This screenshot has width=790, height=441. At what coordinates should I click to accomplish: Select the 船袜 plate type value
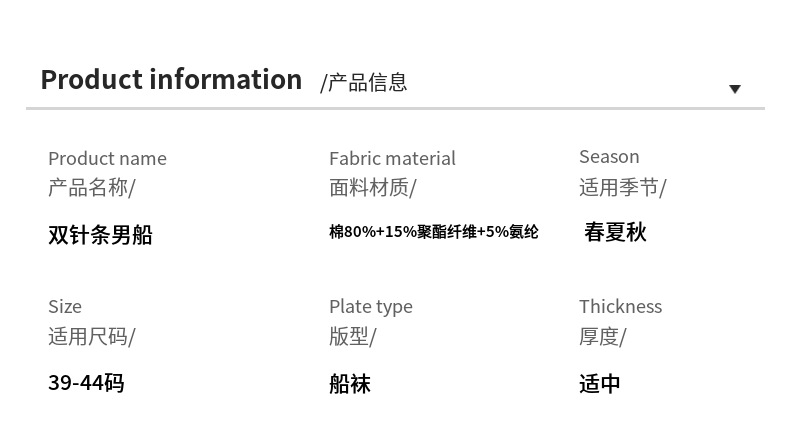pyautogui.click(x=350, y=384)
